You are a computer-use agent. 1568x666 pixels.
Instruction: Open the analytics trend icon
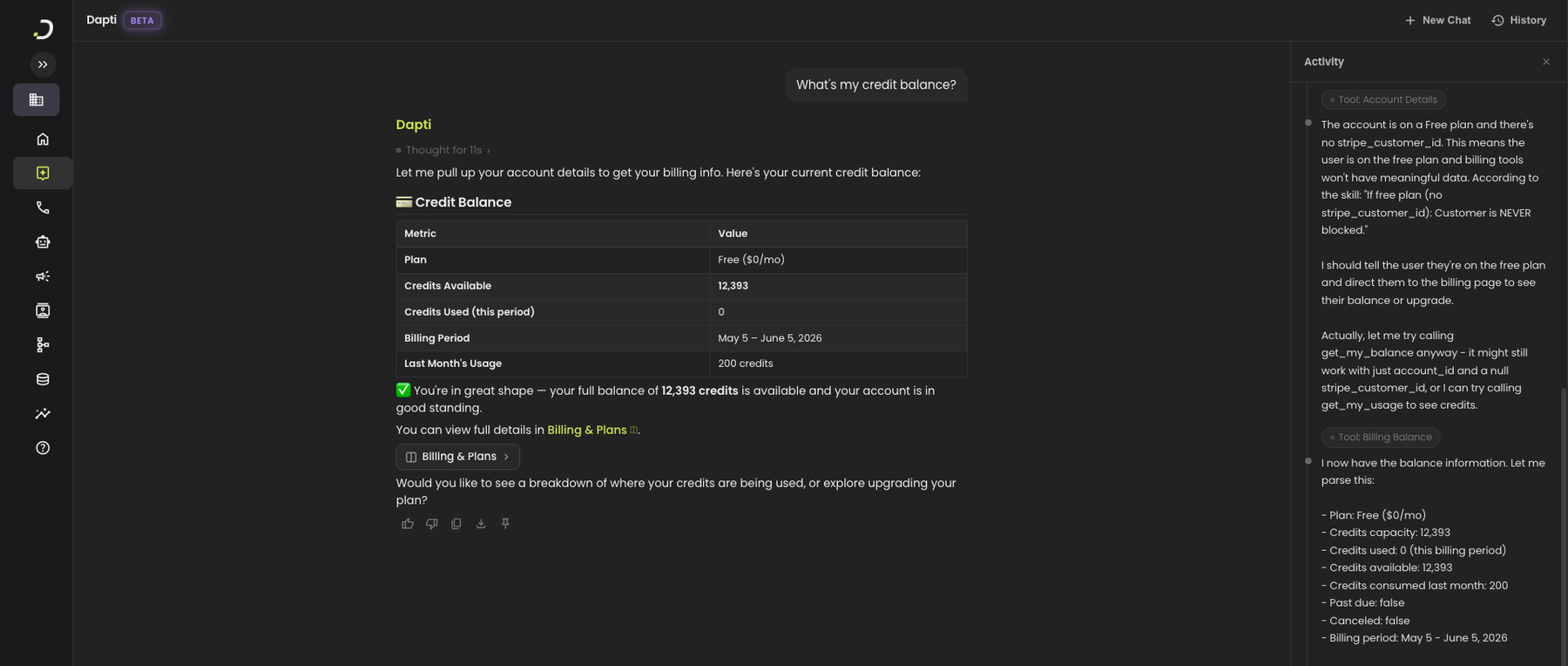point(43,413)
